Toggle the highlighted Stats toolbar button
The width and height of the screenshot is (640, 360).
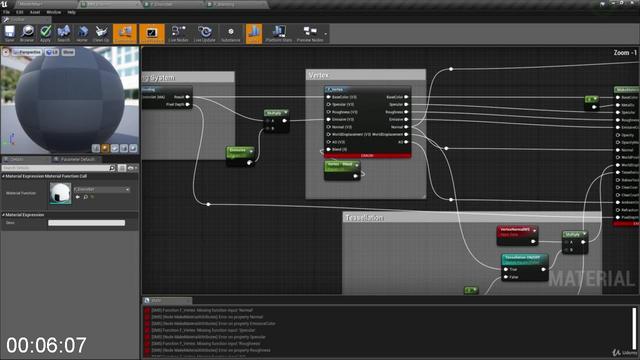click(x=253, y=33)
